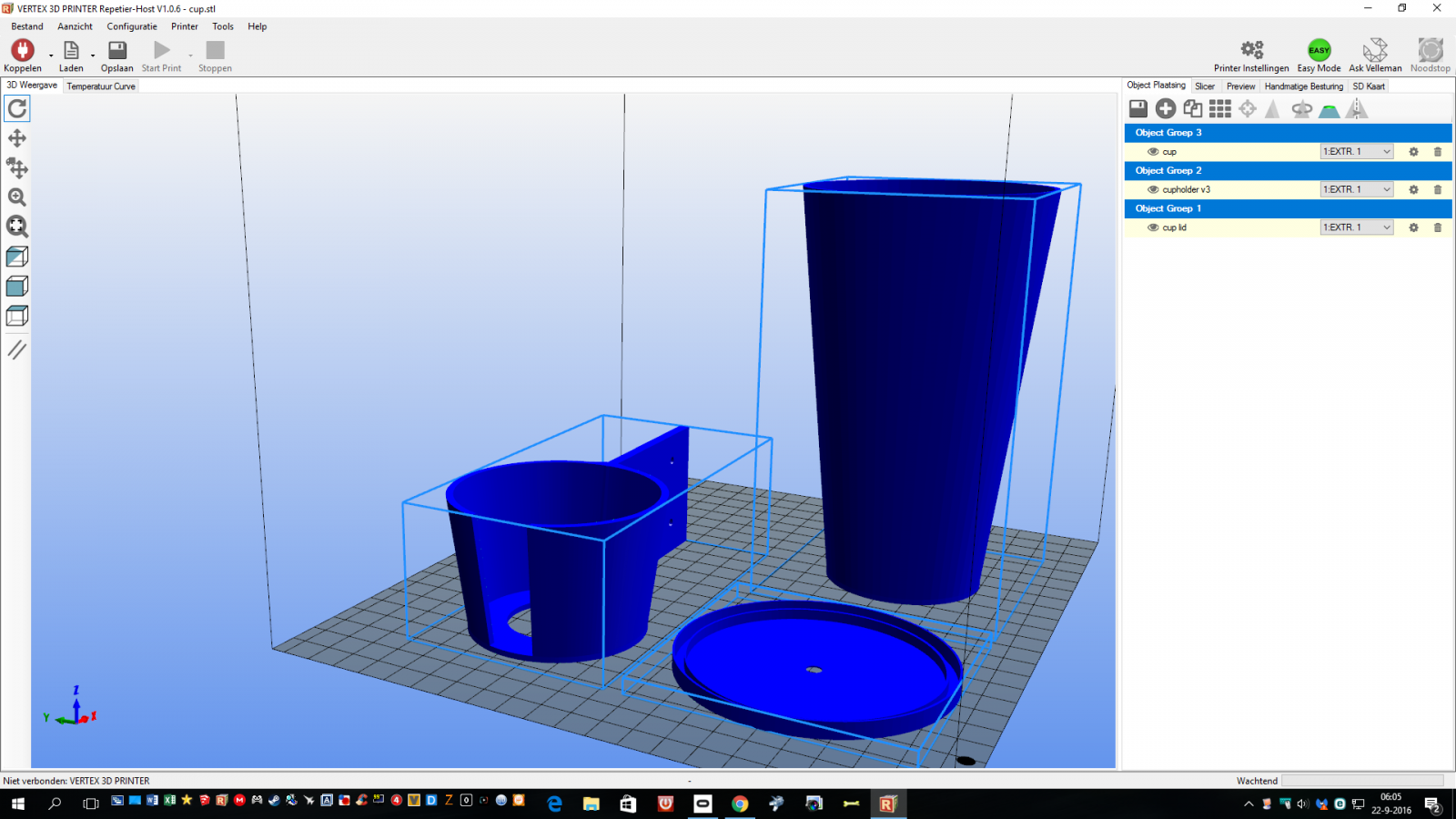The image size is (1456, 819).
Task: Switch to top view cube icon
Action: coord(17,316)
